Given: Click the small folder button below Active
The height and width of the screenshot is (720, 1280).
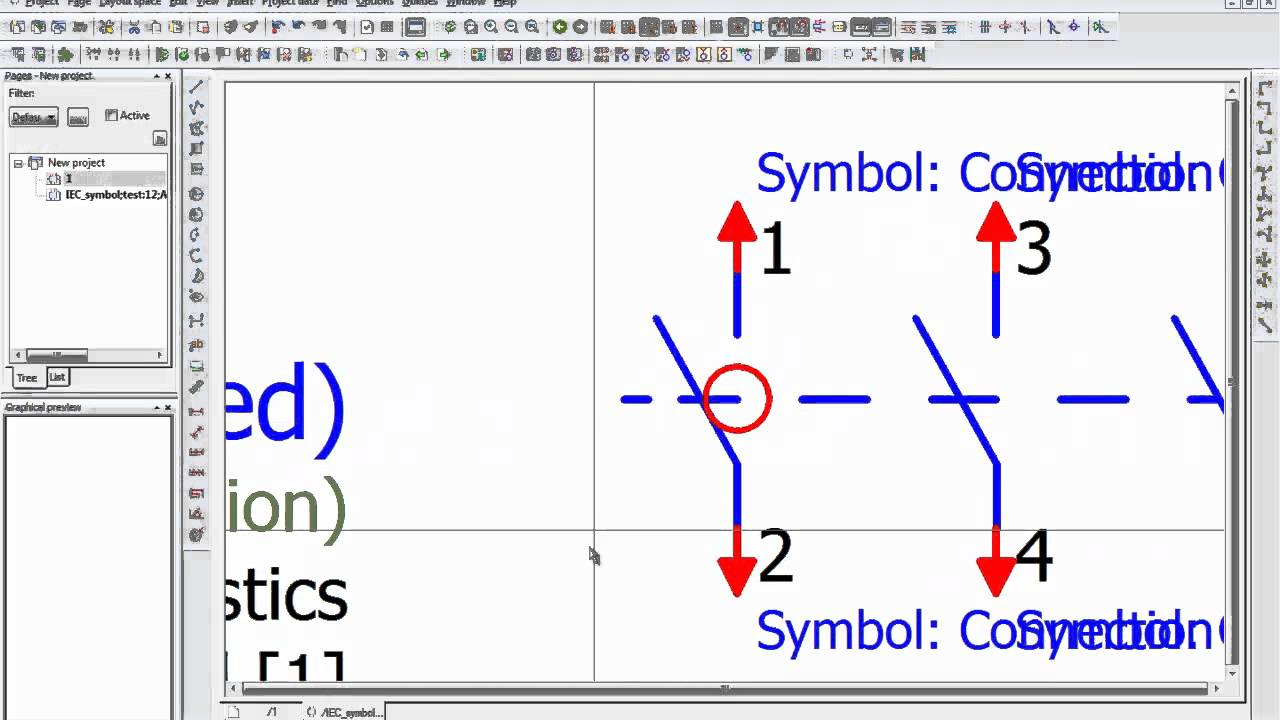Looking at the screenshot, I should tap(159, 139).
